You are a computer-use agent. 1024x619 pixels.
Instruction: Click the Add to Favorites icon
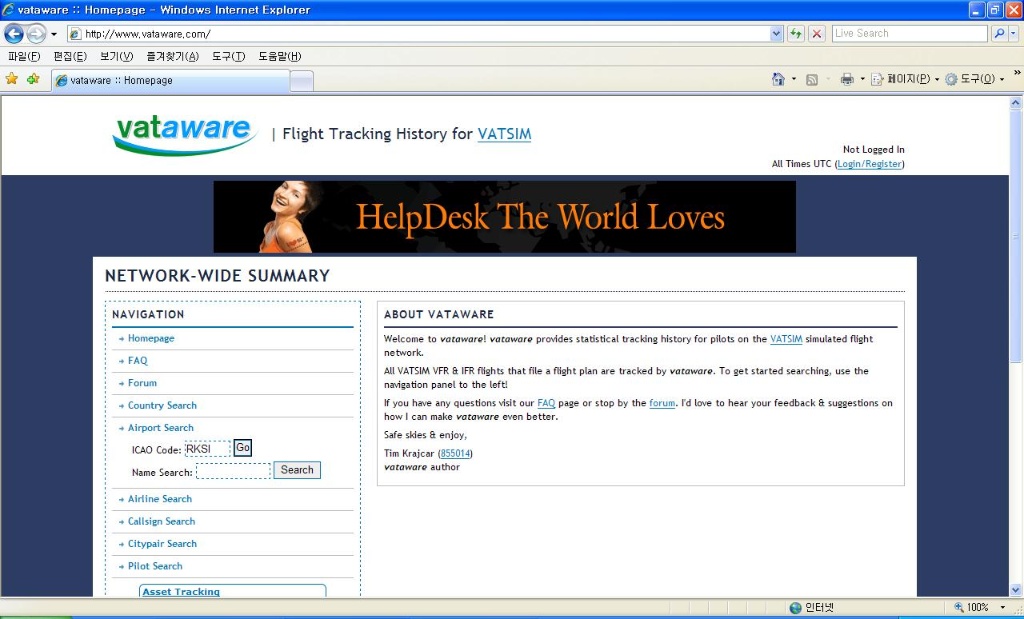coord(33,79)
